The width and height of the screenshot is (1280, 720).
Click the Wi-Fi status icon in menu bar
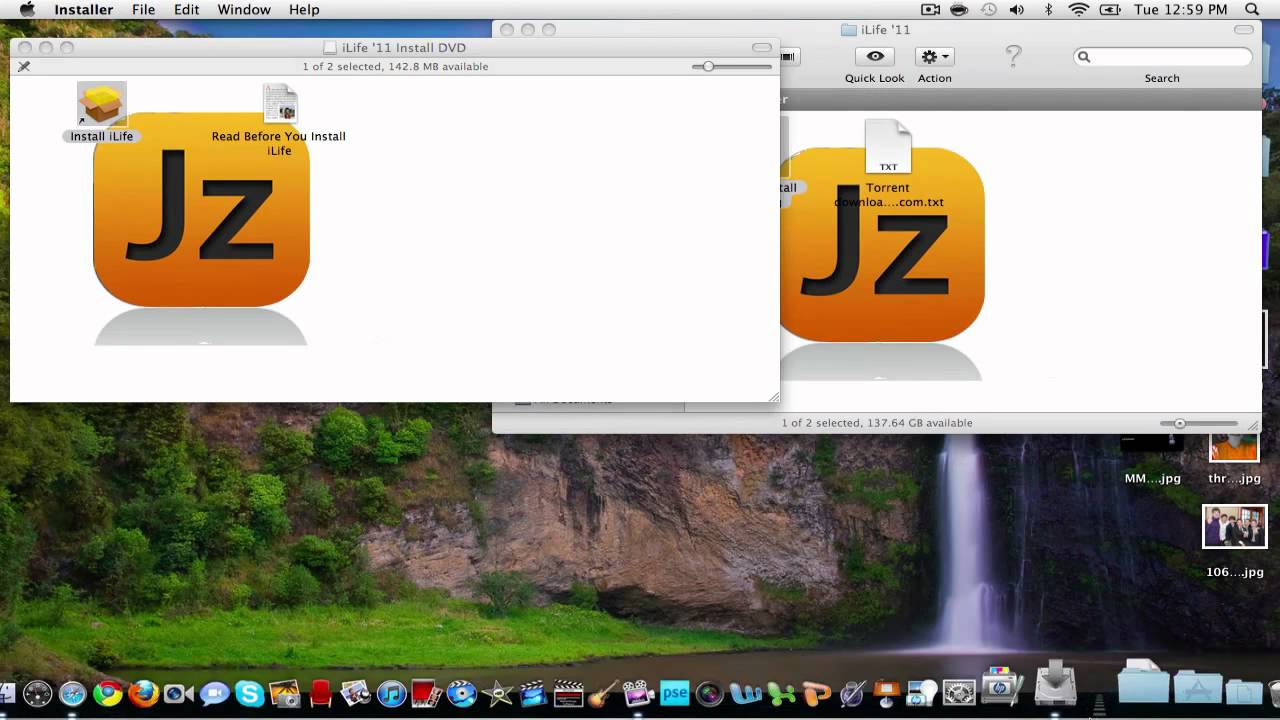pyautogui.click(x=1079, y=9)
